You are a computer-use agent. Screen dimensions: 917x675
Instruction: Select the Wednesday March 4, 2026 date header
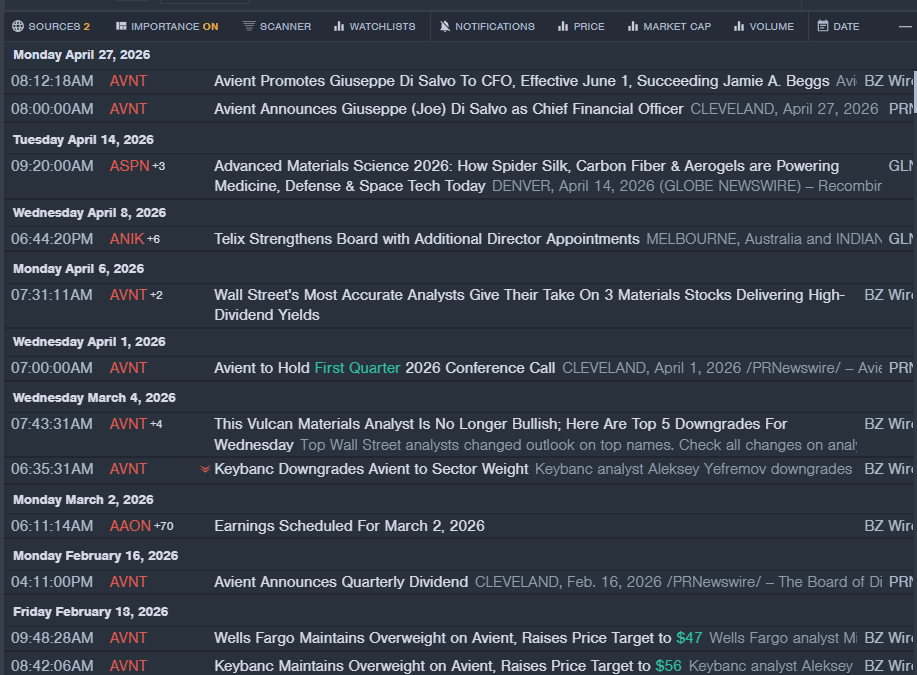pyautogui.click(x=94, y=398)
